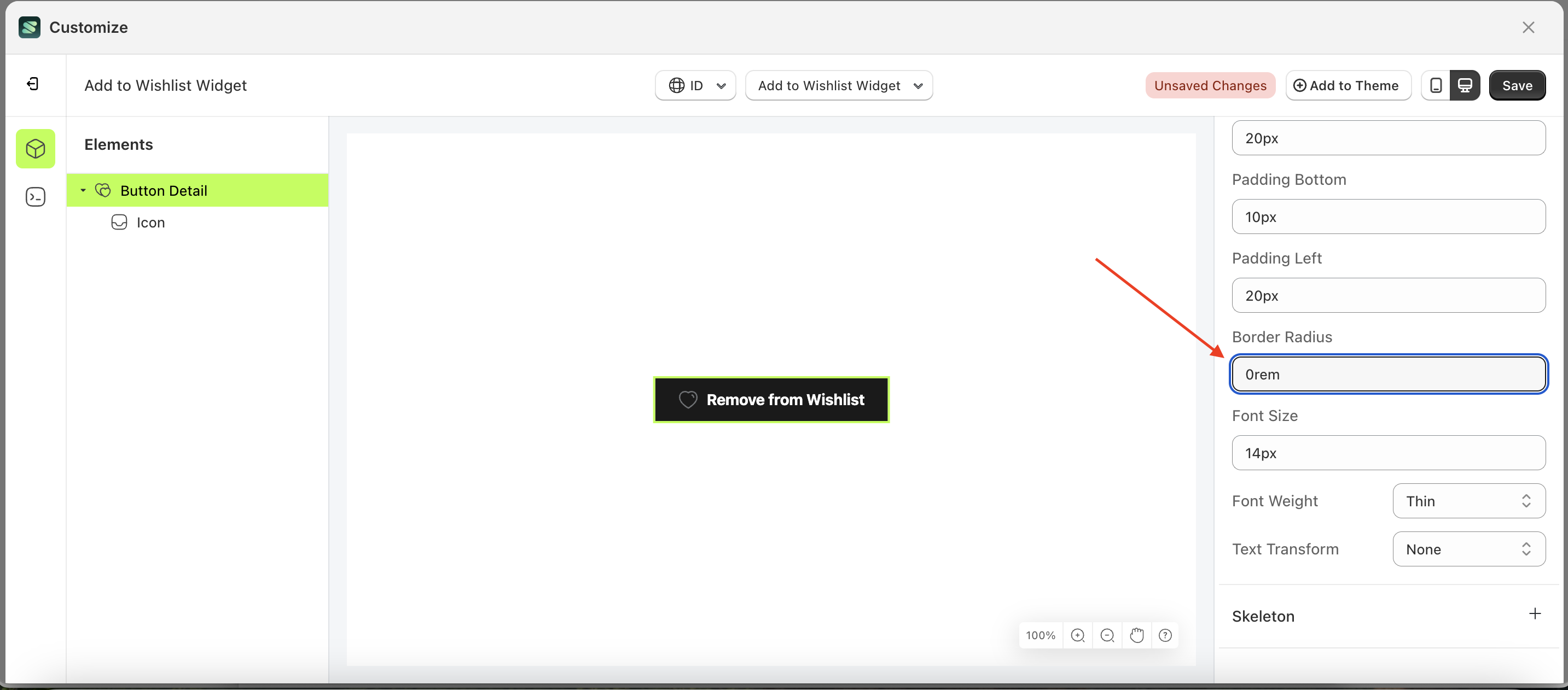Click the exit editor icon in the sidebar
This screenshot has width=1568, height=690.
[x=33, y=83]
